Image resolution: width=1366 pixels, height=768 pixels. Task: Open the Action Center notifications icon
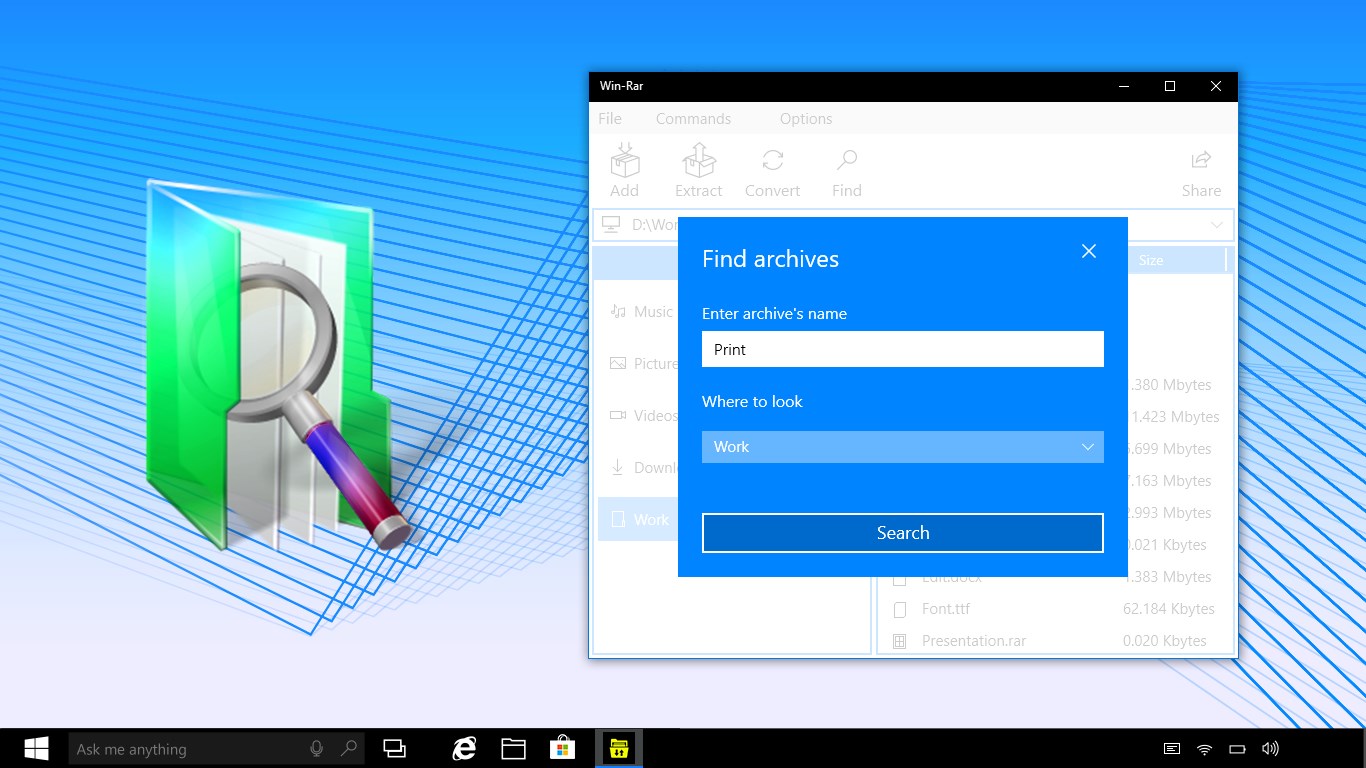[x=1172, y=749]
